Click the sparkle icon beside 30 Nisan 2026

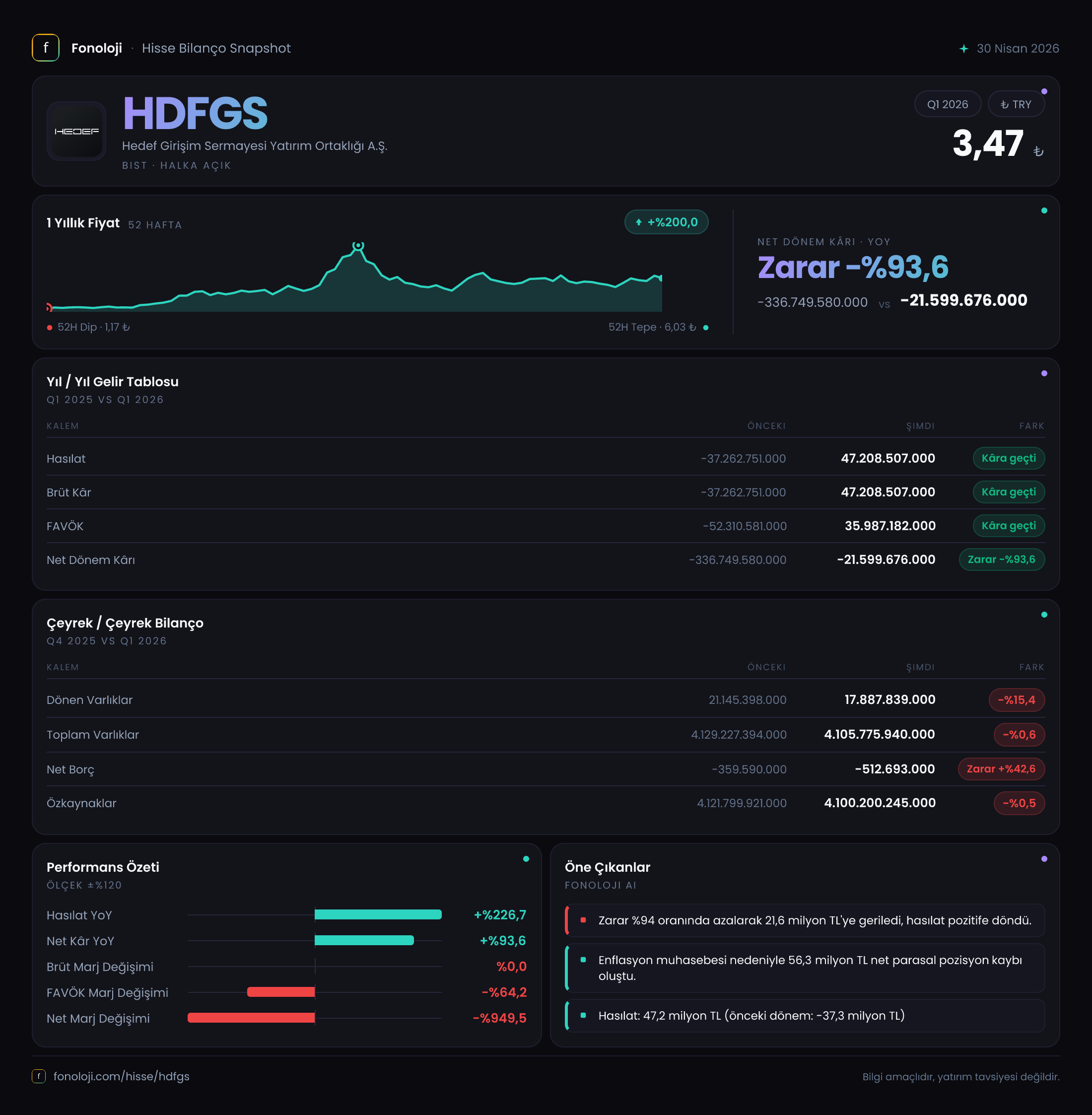[963, 49]
